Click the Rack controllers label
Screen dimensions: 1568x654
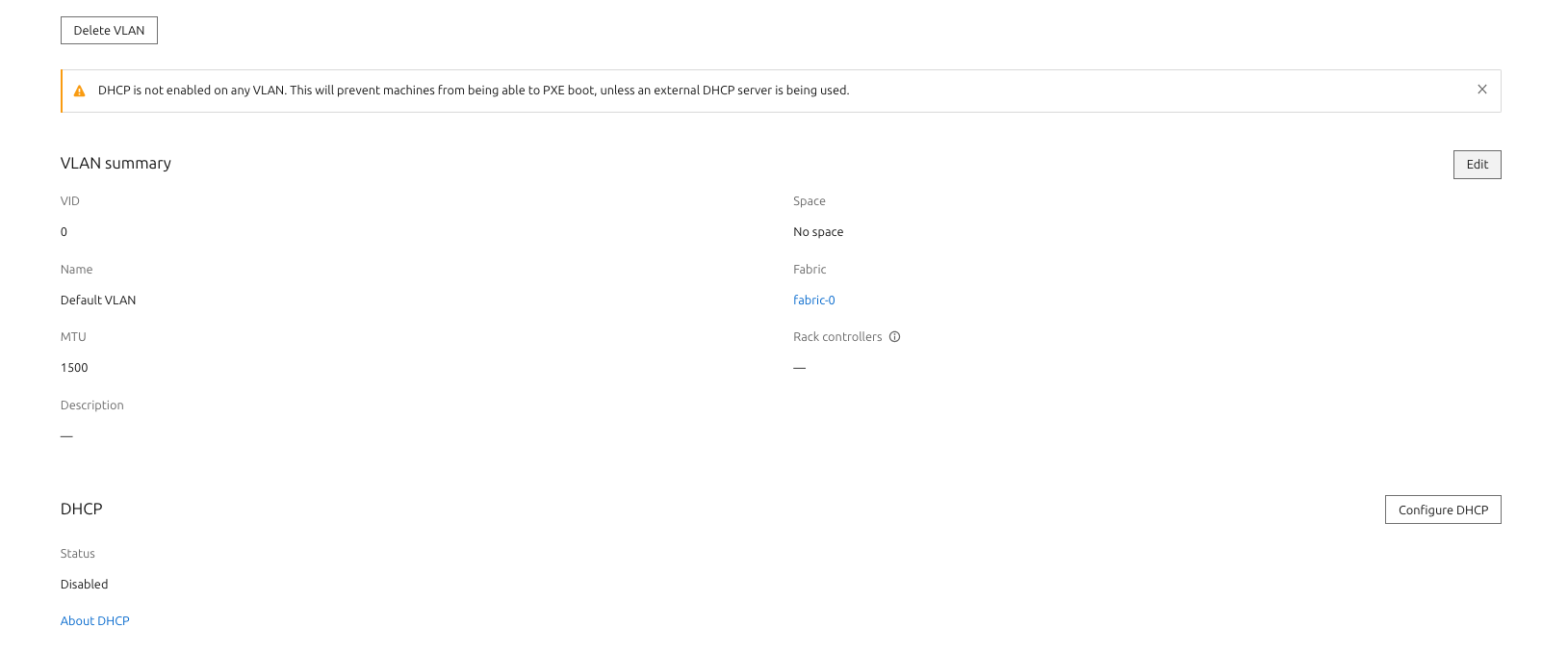pos(836,337)
